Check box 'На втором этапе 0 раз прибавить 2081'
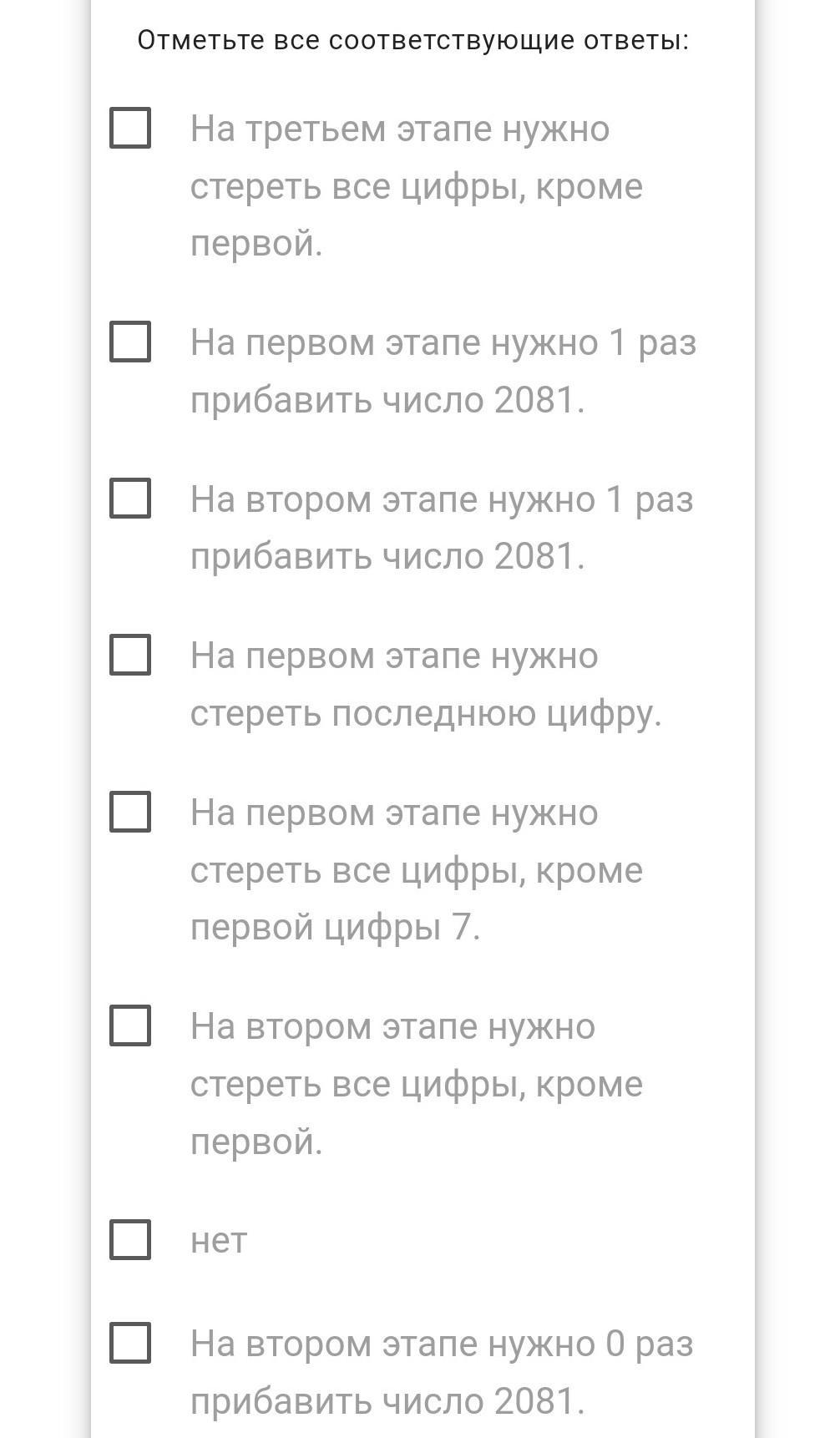 (x=130, y=1343)
